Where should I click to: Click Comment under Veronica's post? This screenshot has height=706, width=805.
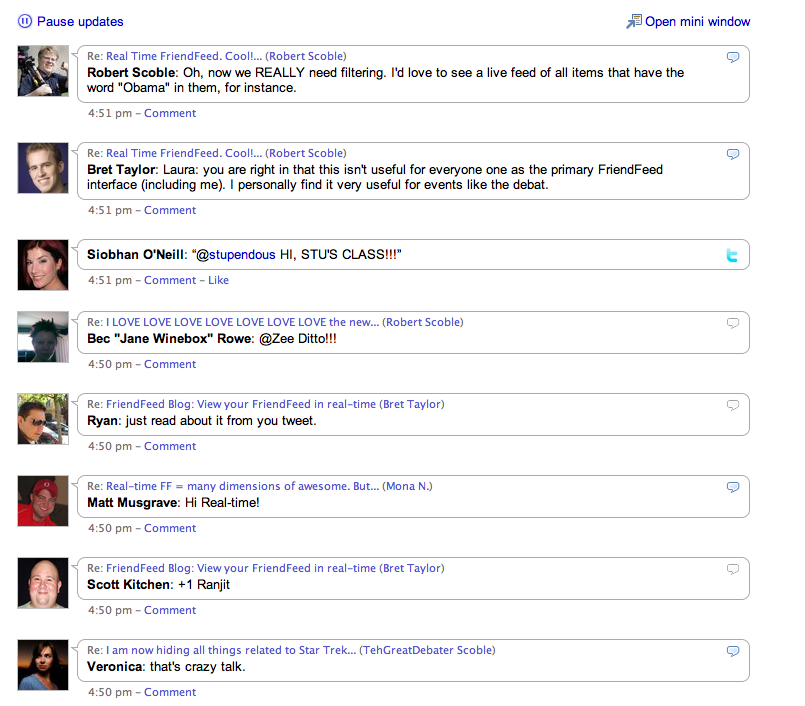[x=170, y=692]
